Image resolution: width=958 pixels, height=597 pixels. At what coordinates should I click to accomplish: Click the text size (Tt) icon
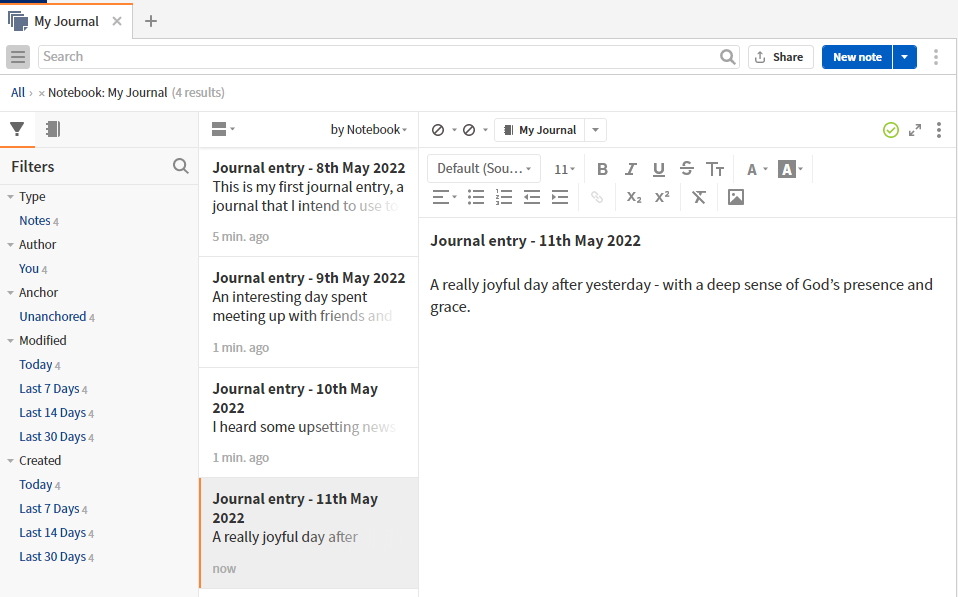[x=715, y=169]
